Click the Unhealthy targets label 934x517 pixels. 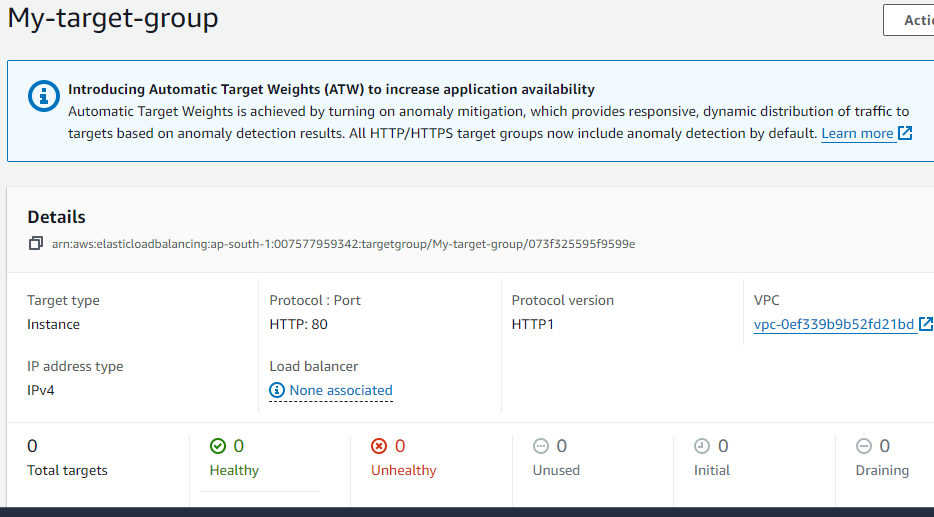(x=403, y=470)
